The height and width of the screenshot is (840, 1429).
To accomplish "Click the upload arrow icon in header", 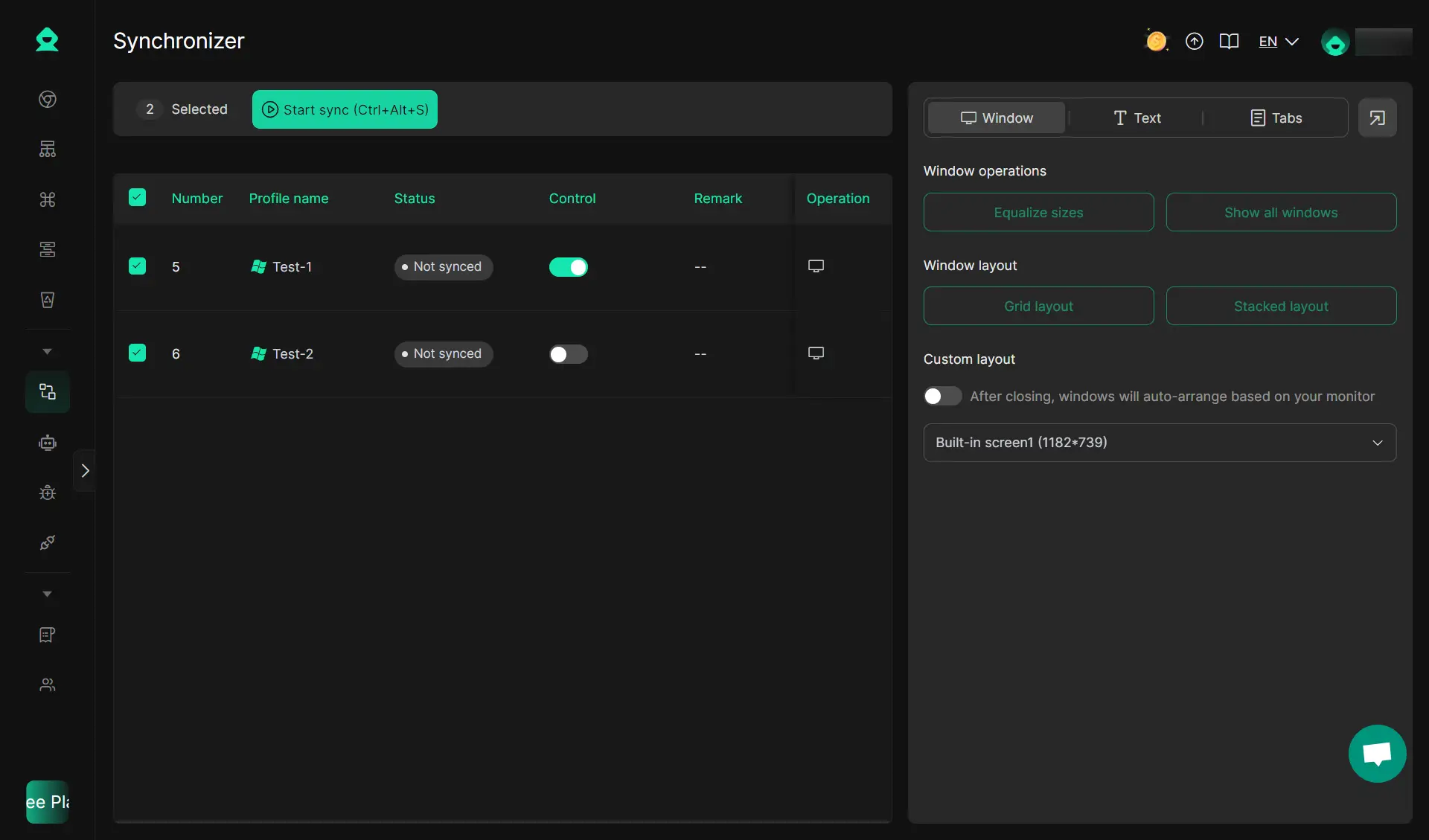I will tap(1194, 42).
